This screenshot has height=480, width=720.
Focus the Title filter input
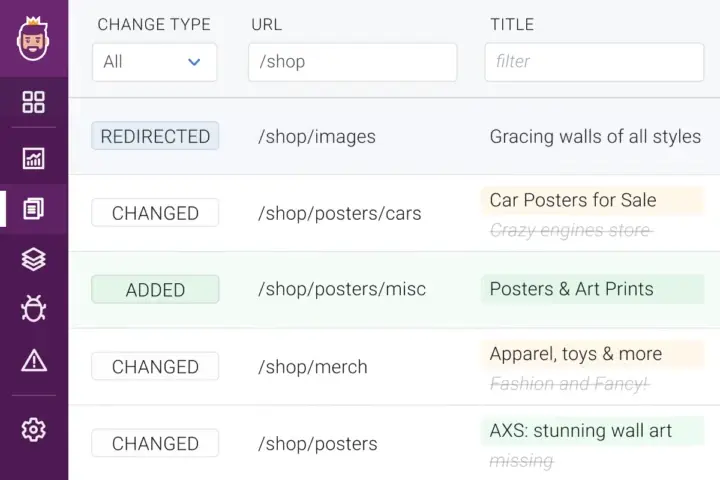pos(594,62)
